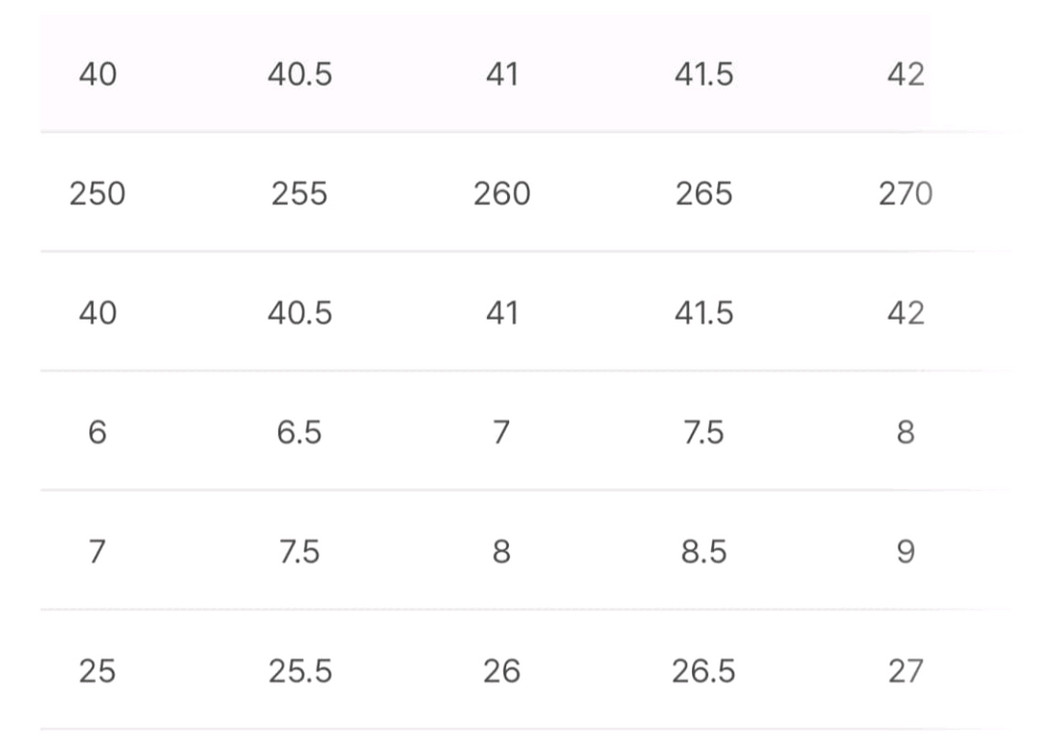Click the 260 cell
Viewport: 1038px width, 750px height.
click(501, 193)
